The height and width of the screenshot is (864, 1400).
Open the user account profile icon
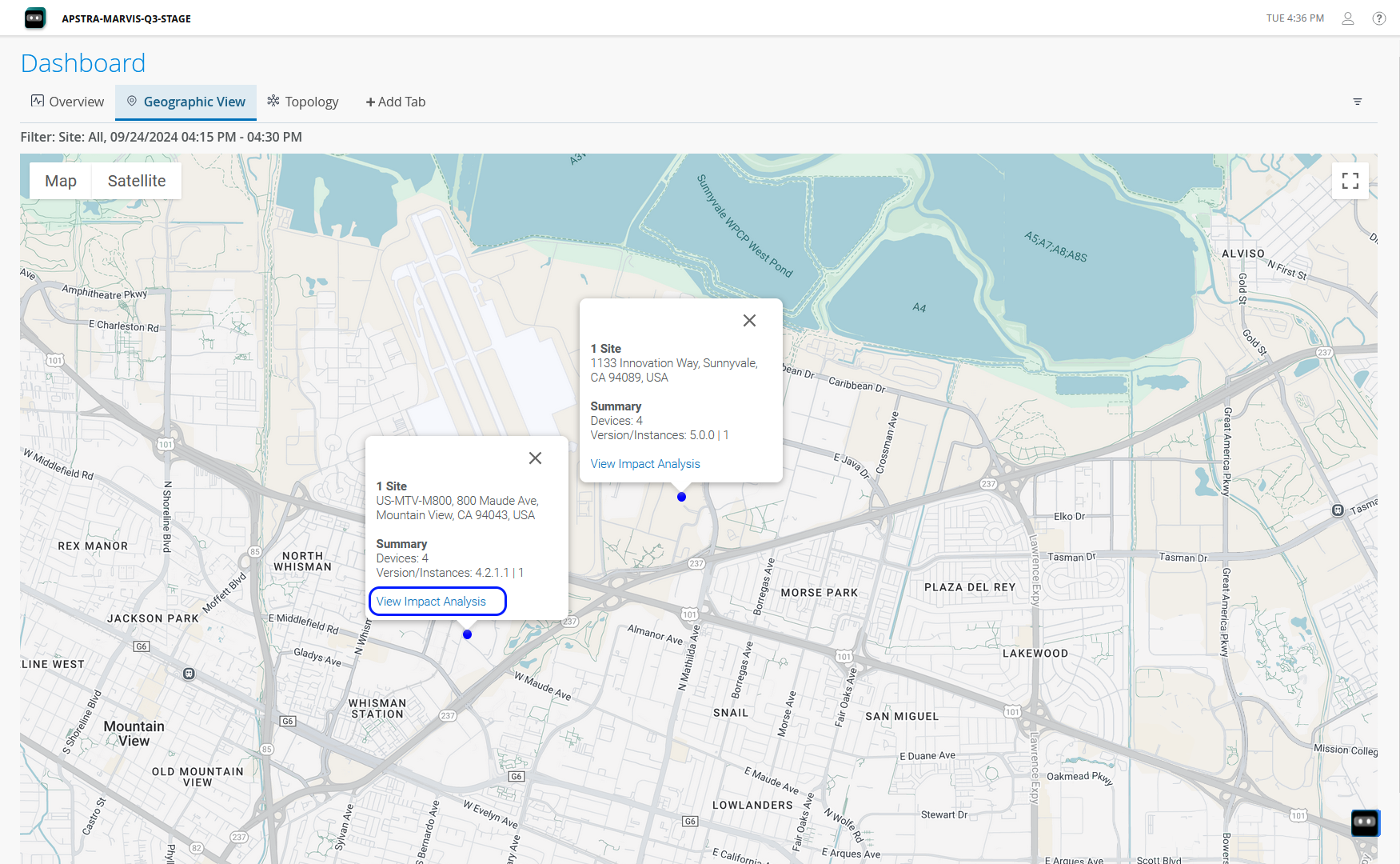1347,18
